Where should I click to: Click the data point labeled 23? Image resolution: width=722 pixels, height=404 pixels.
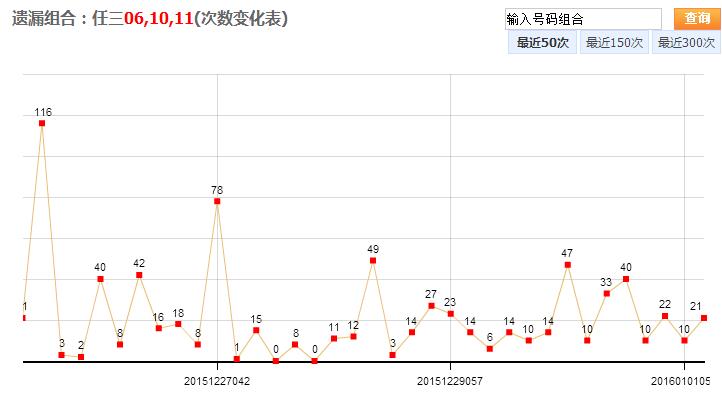coord(451,314)
